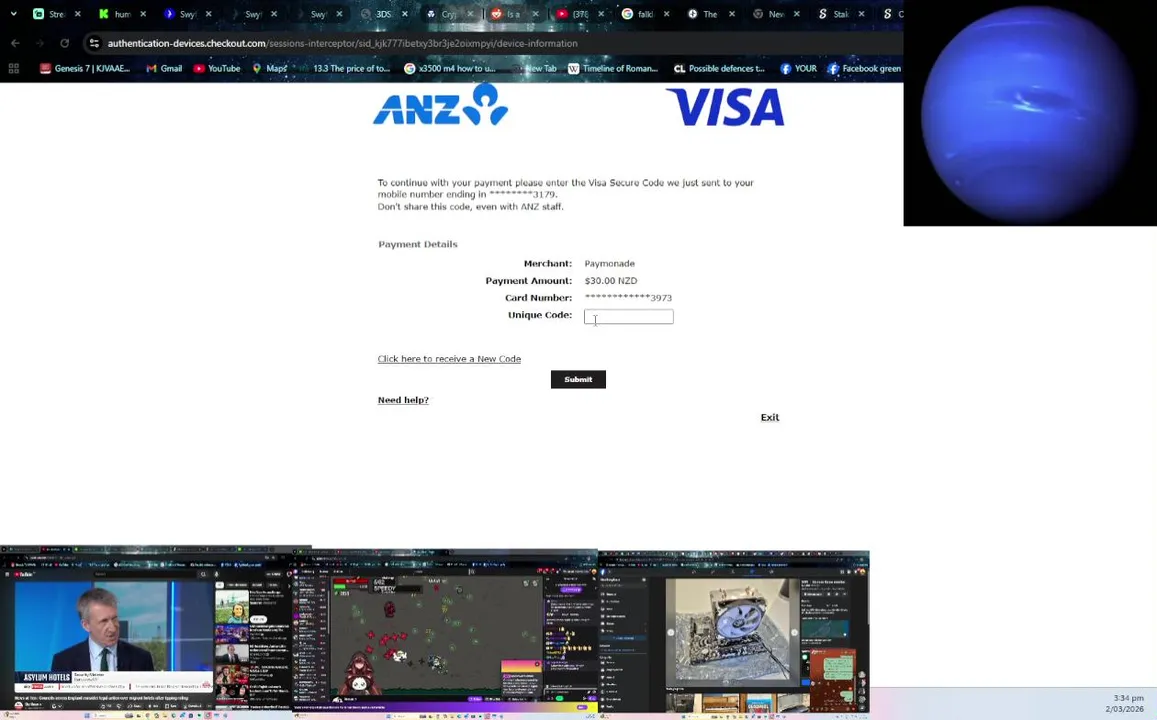Switch to the 'New' tab
The width and height of the screenshot is (1157, 720).
(769, 14)
